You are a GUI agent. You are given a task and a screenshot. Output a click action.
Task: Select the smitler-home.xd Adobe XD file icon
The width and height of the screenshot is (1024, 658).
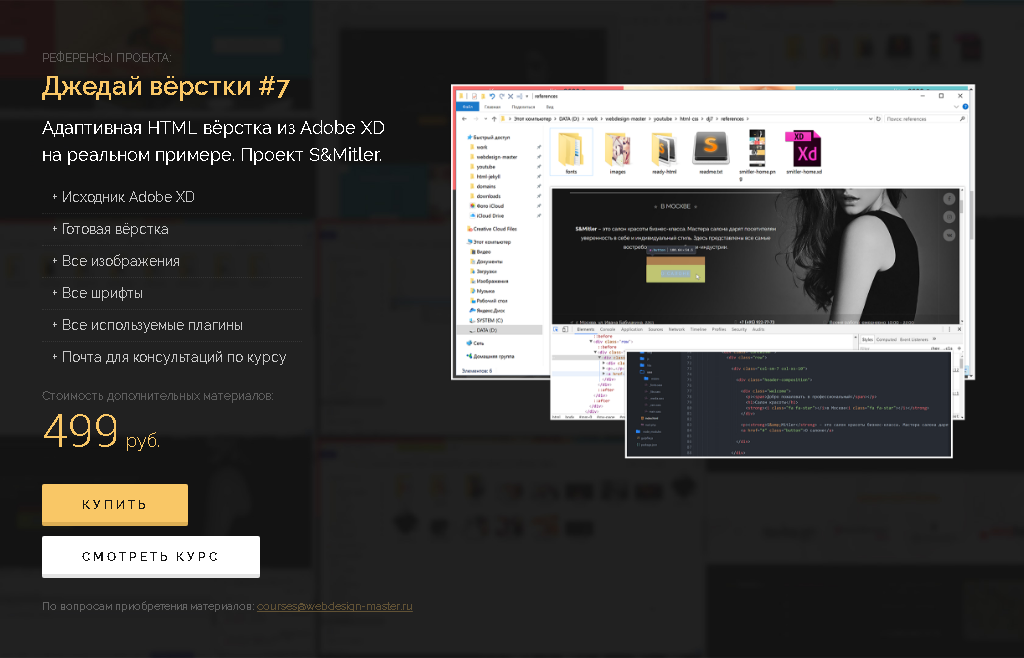click(805, 151)
